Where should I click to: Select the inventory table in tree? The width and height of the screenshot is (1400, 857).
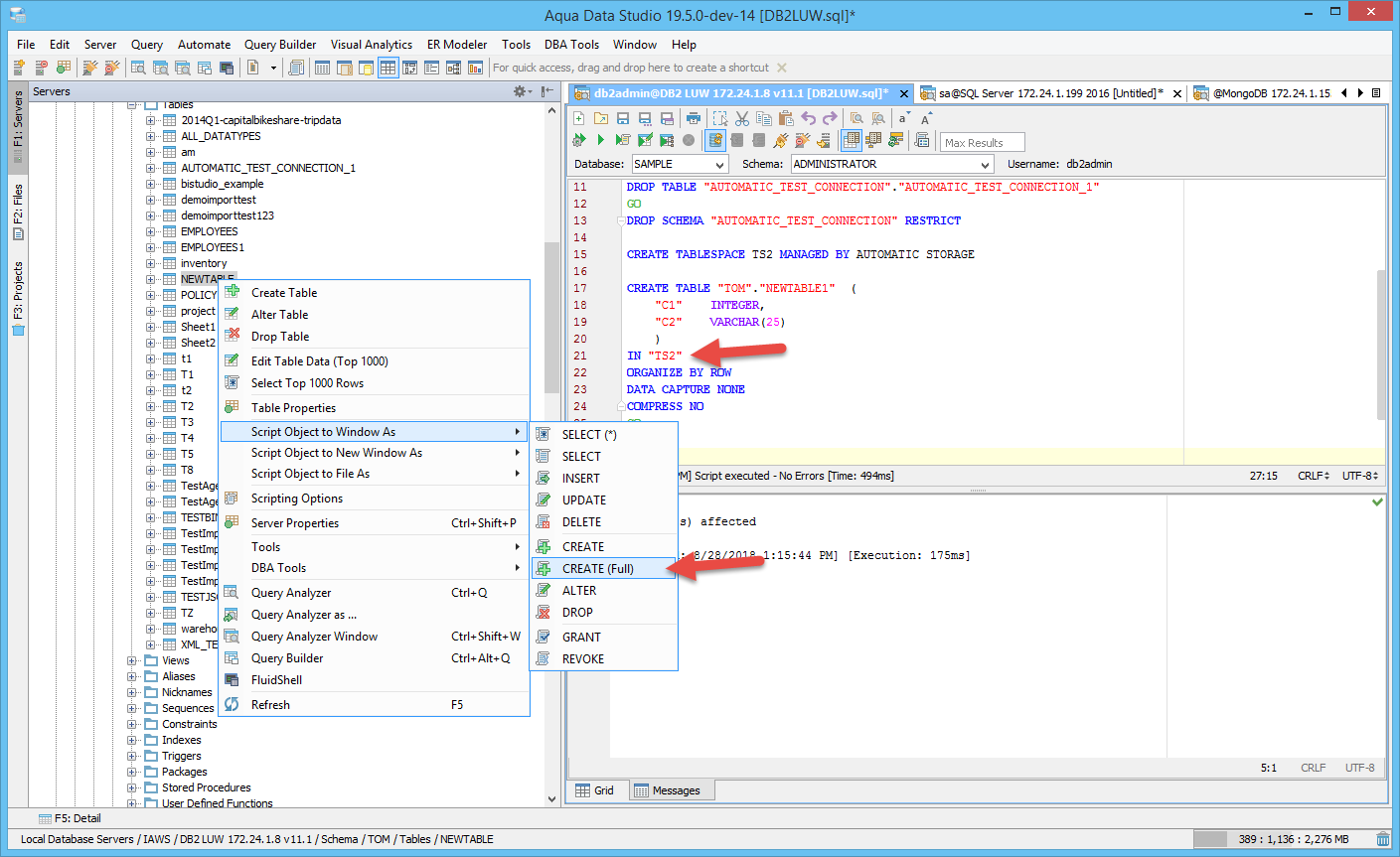pos(204,263)
